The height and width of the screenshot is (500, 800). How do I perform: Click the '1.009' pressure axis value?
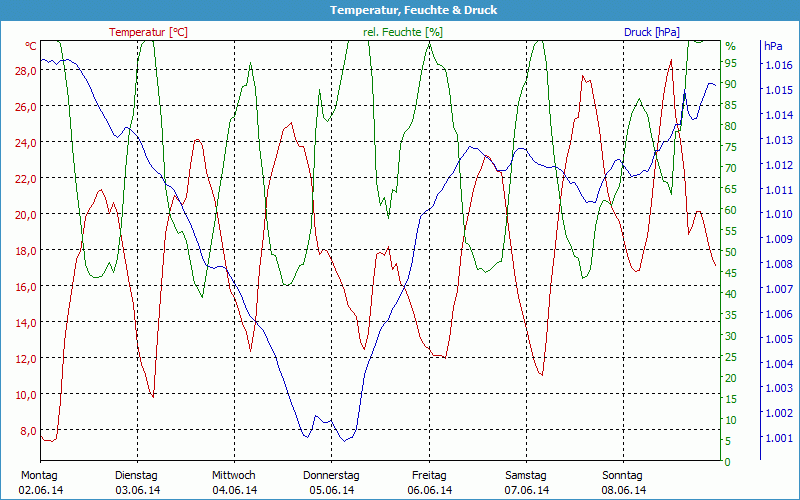coord(779,239)
